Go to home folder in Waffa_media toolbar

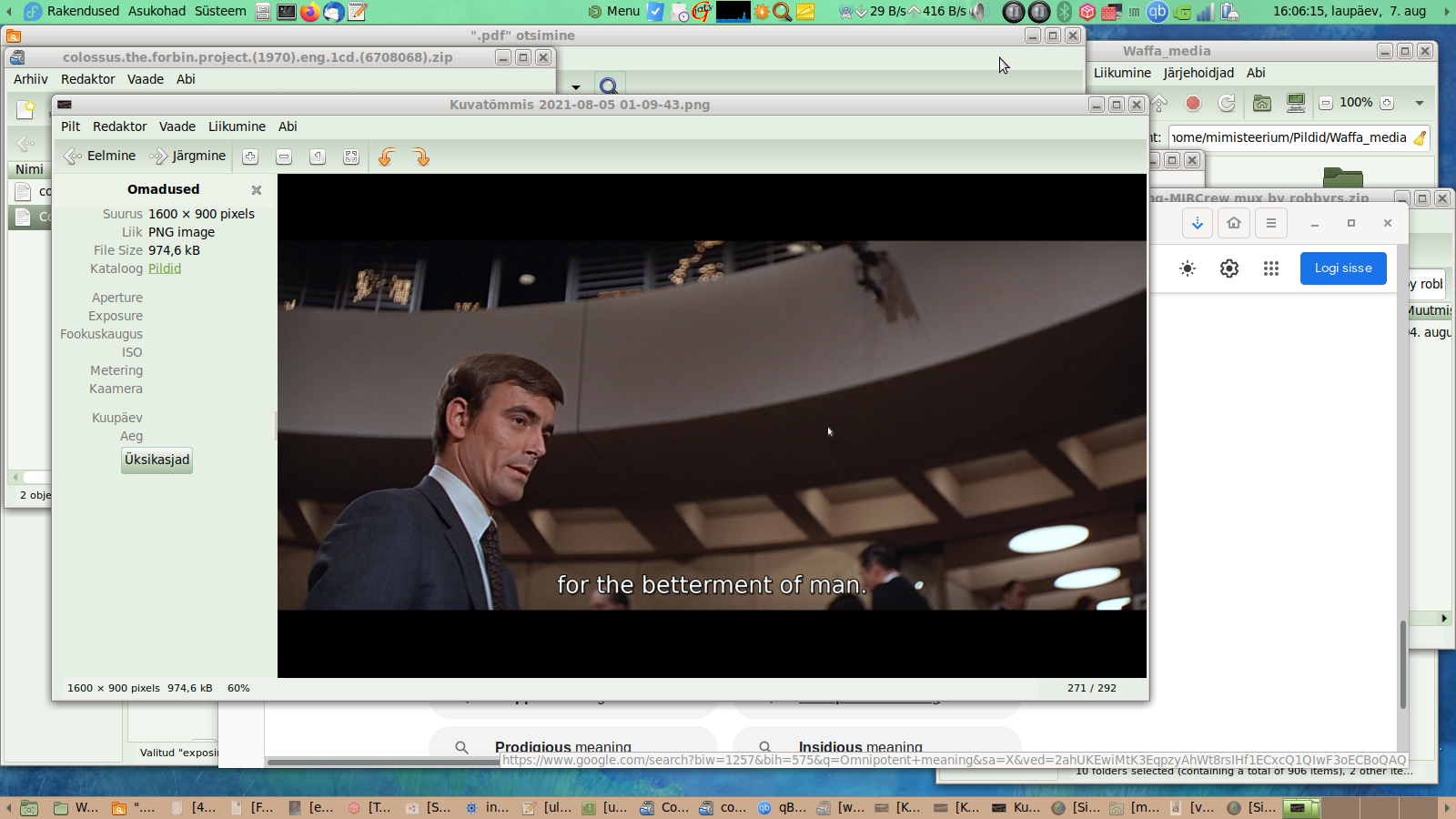click(x=1262, y=103)
